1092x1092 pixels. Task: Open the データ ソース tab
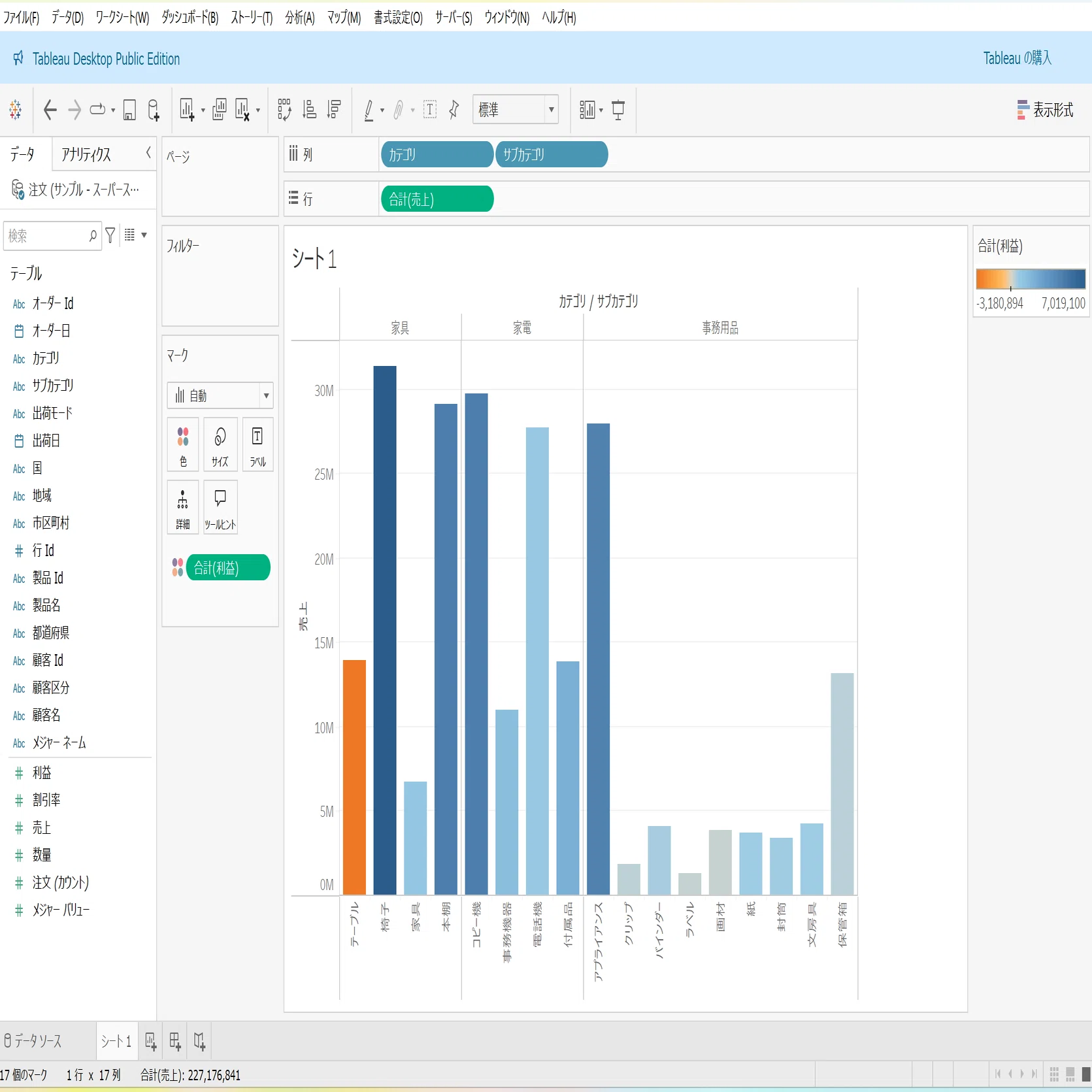34,1041
